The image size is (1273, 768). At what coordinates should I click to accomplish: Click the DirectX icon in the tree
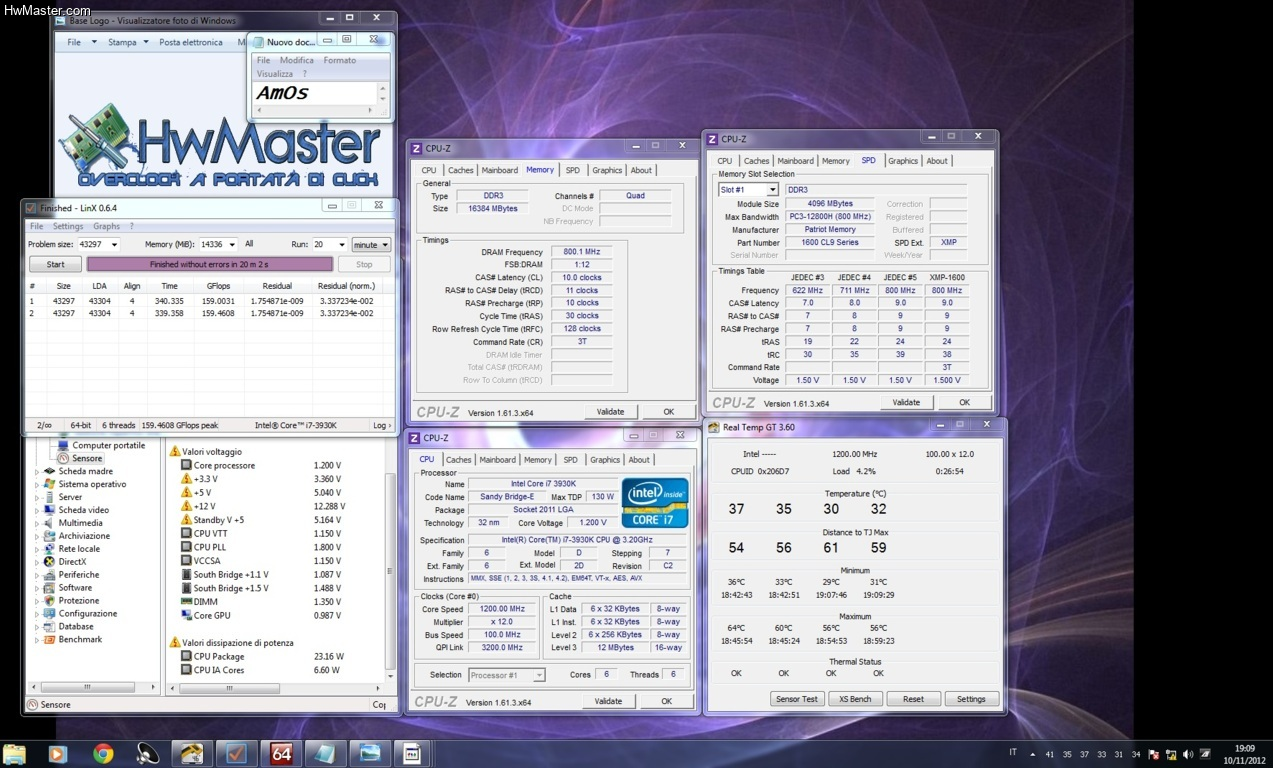point(50,562)
